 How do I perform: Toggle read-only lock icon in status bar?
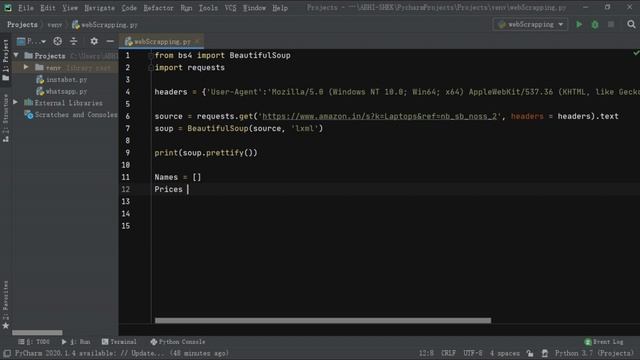click(530, 353)
